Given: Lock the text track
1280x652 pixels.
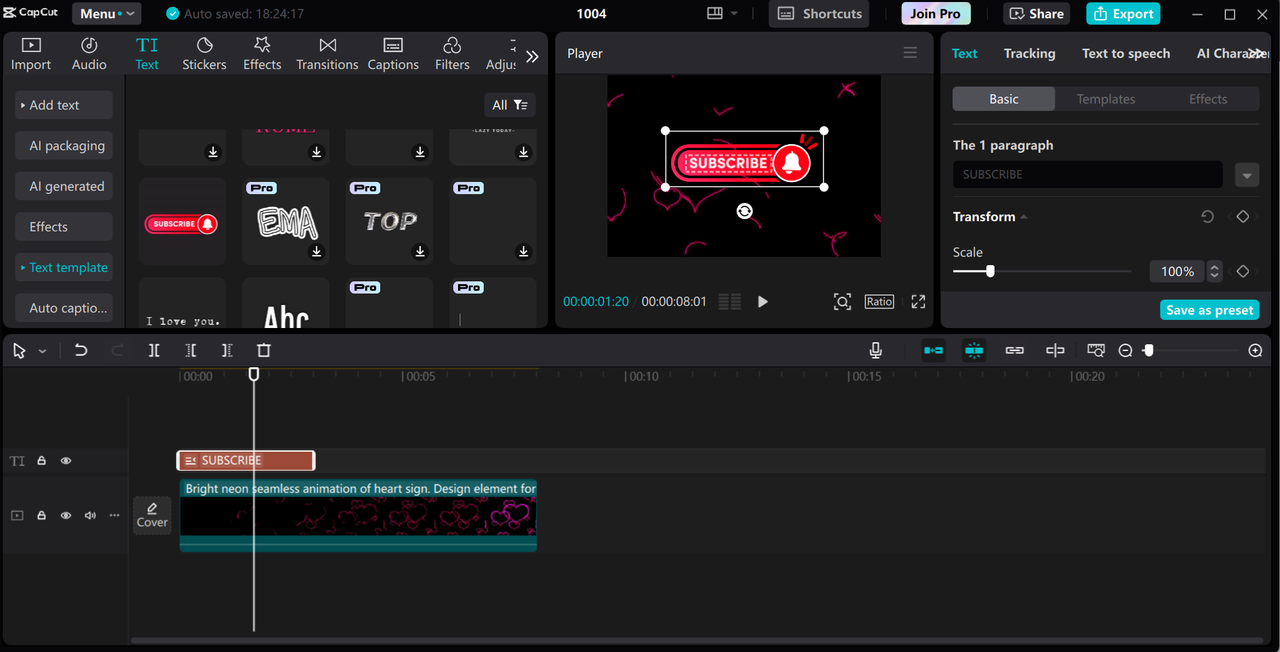Looking at the screenshot, I should (42, 461).
